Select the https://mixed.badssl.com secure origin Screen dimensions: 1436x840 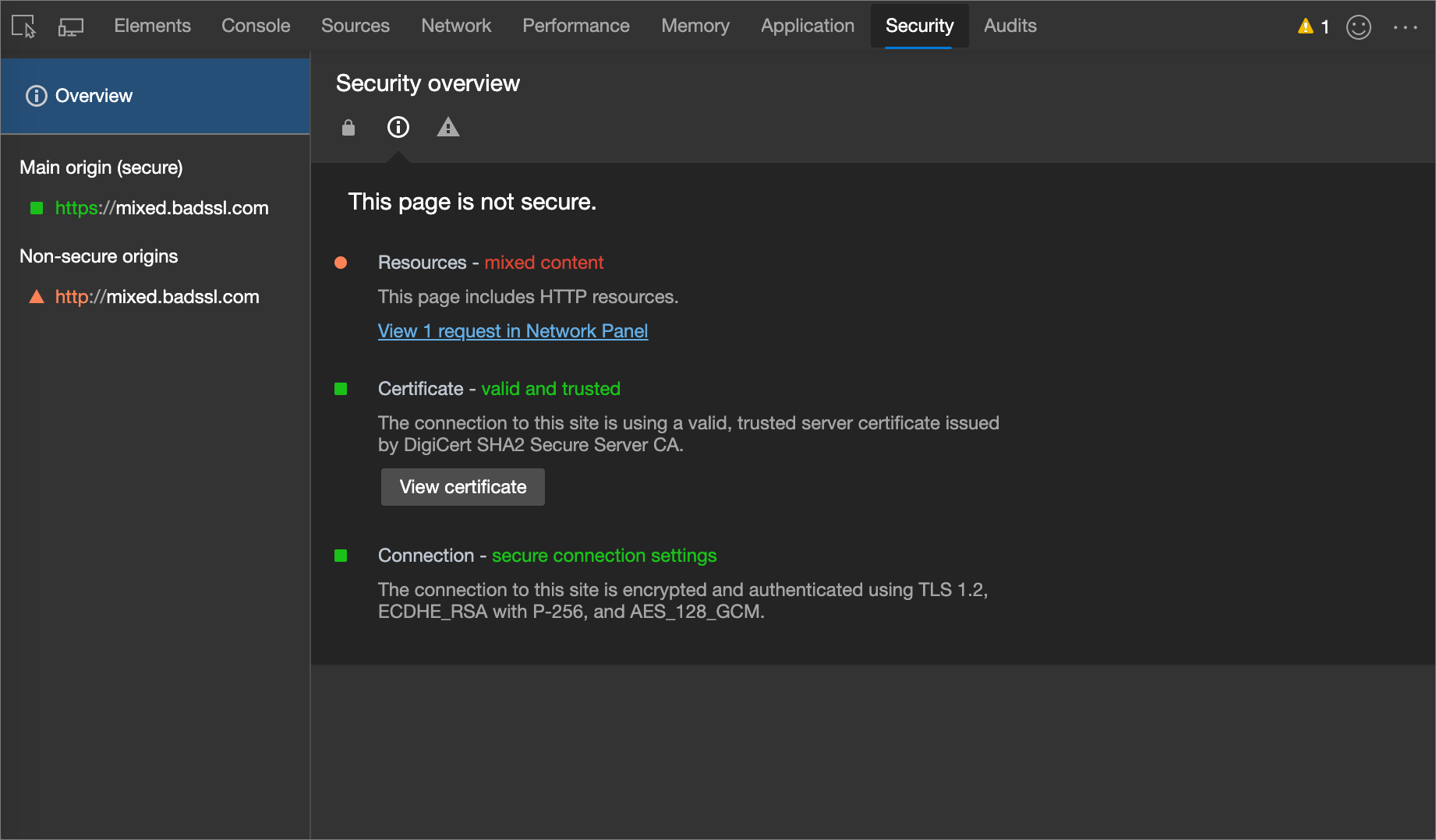161,208
